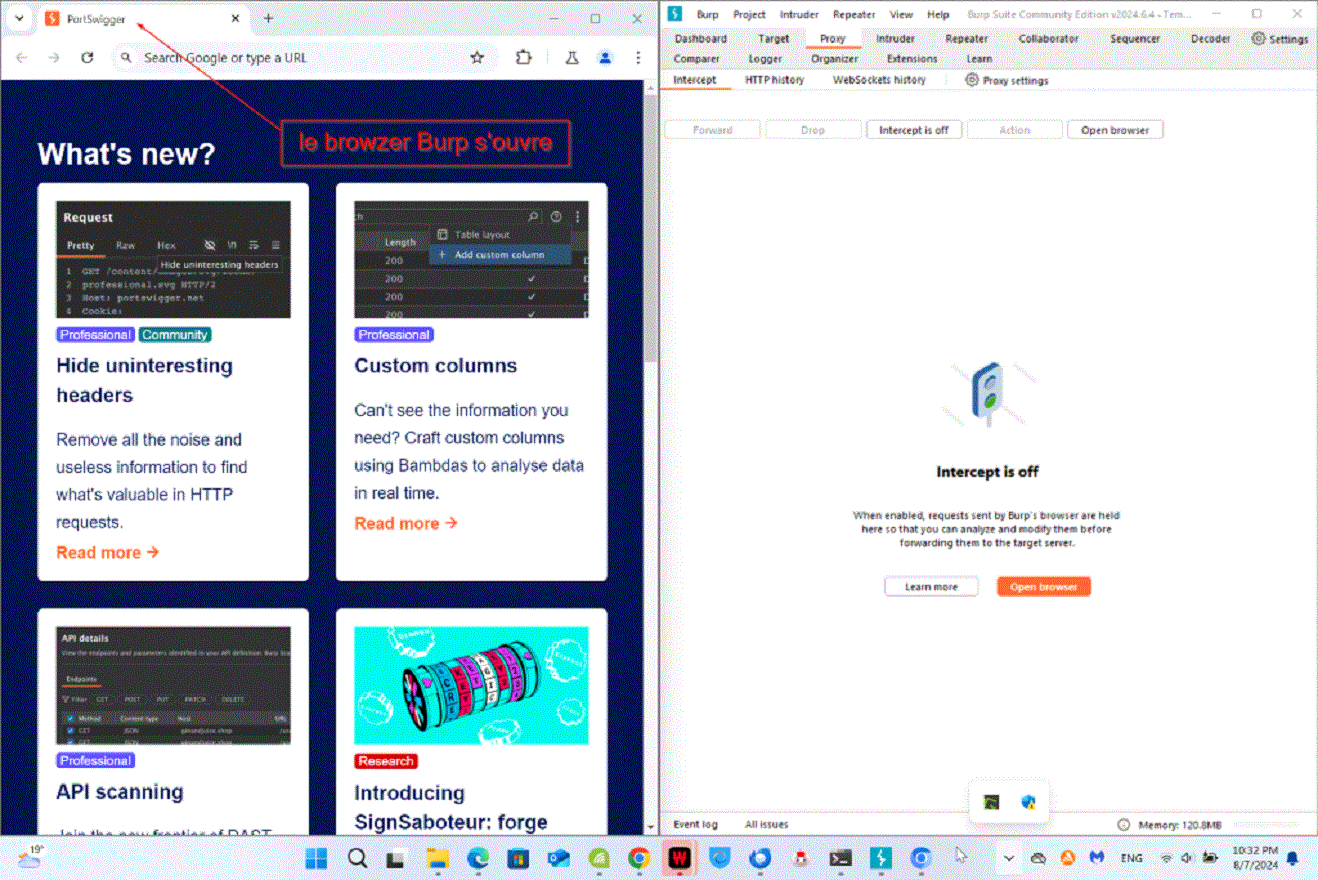Image resolution: width=1318 pixels, height=880 pixels.
Task: Expand the browser tab search dropdown
Action: click(x=18, y=19)
